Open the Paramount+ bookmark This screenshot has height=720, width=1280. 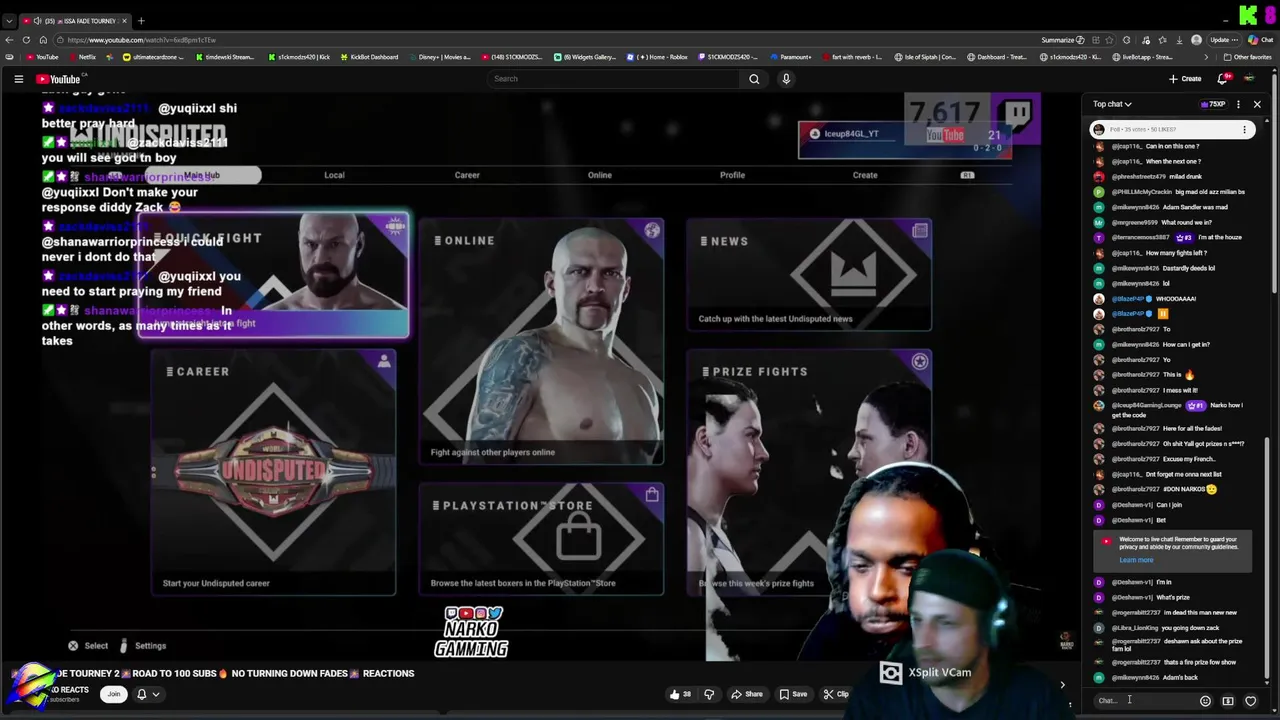click(790, 57)
